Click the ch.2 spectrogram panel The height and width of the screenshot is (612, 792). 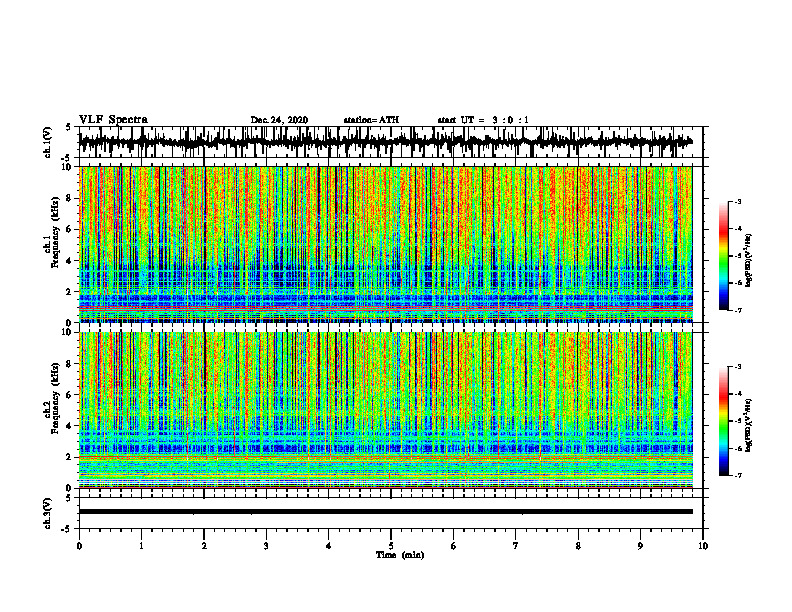point(385,410)
